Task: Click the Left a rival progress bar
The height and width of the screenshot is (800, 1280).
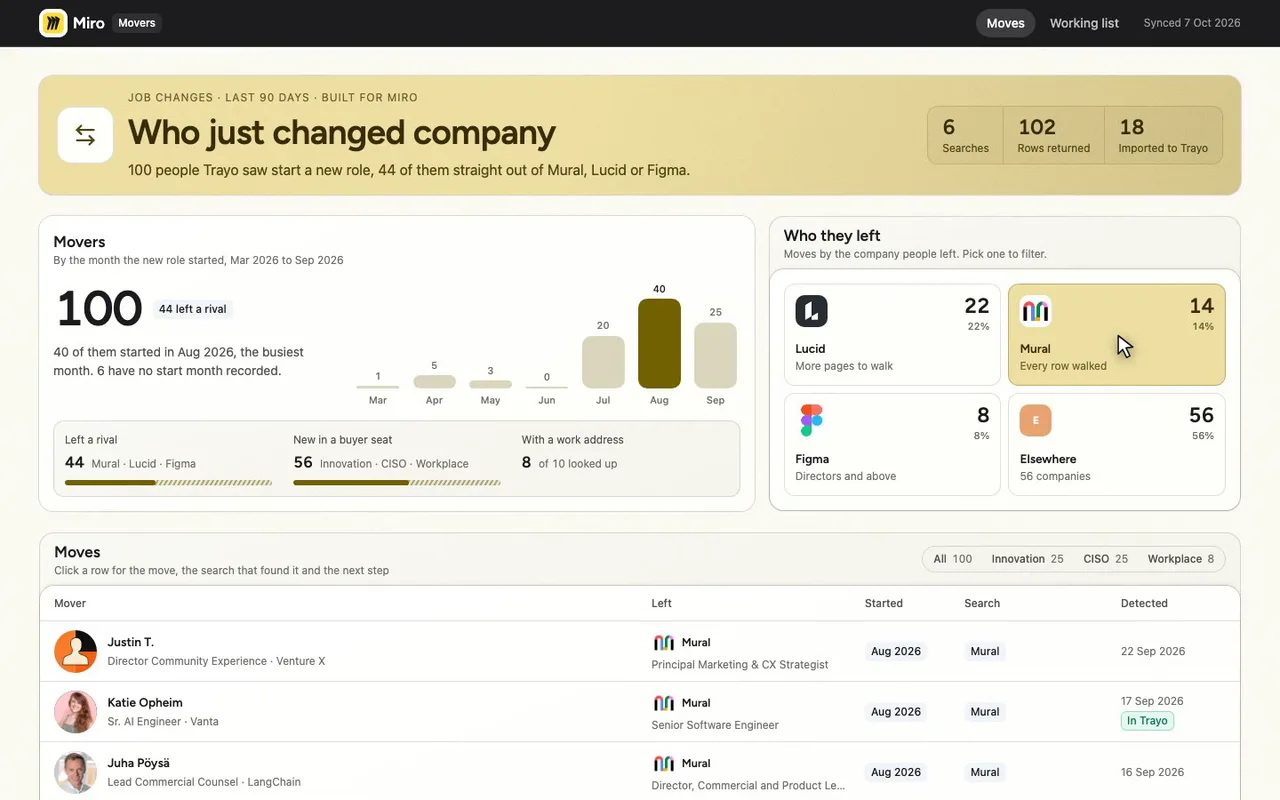Action: pos(168,482)
